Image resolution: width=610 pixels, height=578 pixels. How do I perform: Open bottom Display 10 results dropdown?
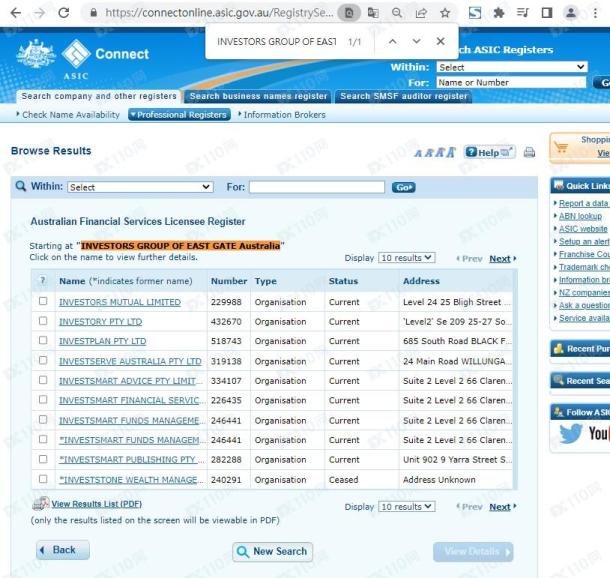(407, 506)
